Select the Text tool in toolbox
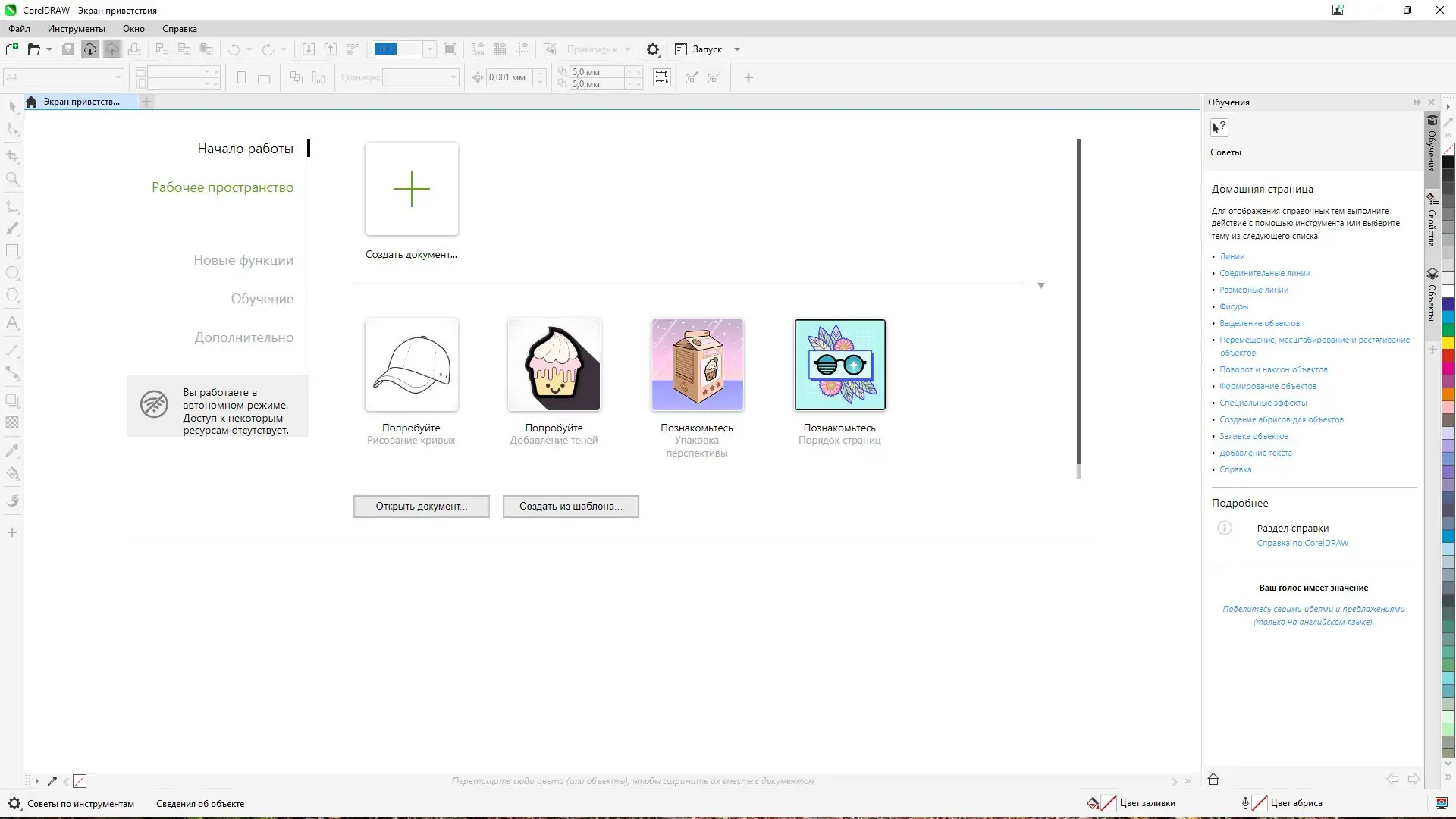1456x819 pixels. 12,324
